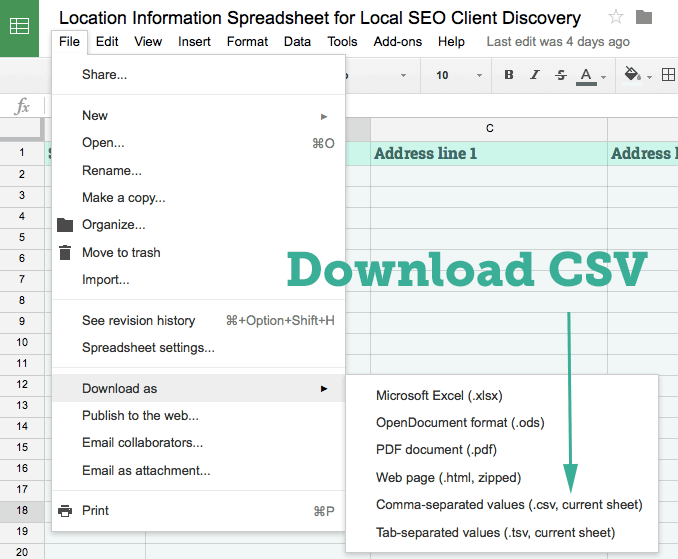Viewport: 678px width, 559px height.
Task: Choose Organize with folder icon
Action: [x=113, y=225]
